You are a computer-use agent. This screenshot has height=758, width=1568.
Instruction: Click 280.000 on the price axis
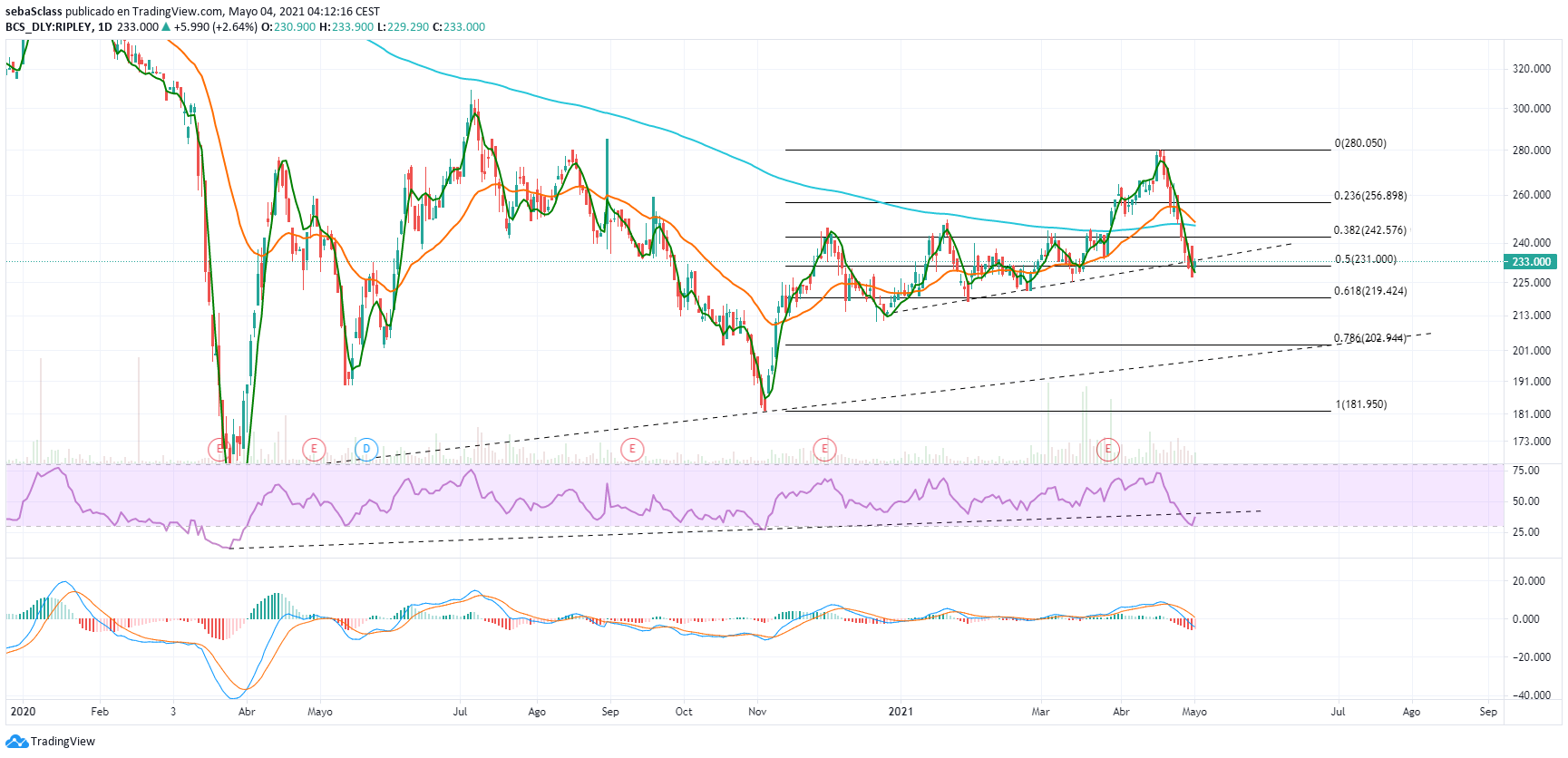point(1532,151)
